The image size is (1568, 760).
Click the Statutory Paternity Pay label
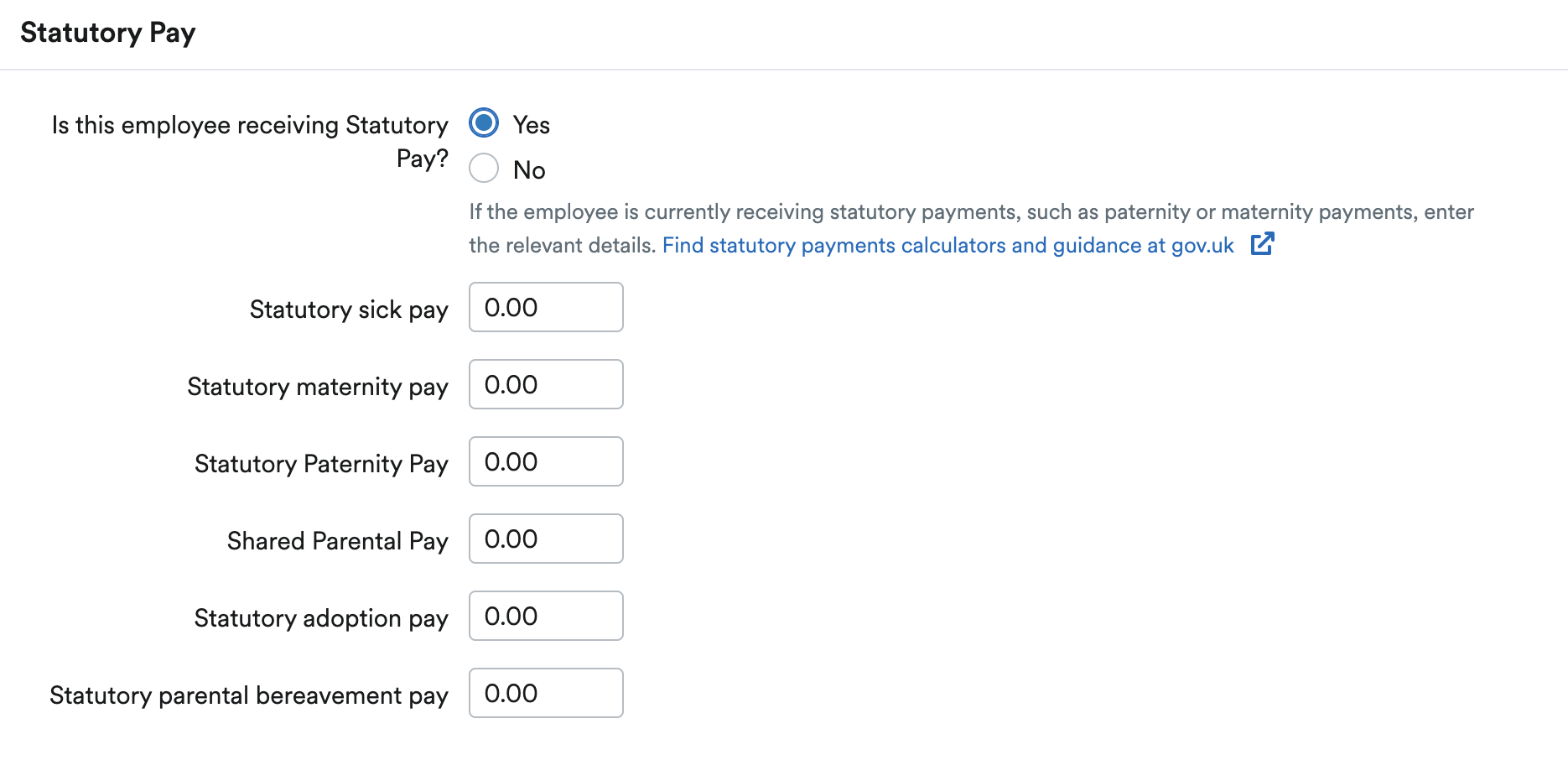321,464
